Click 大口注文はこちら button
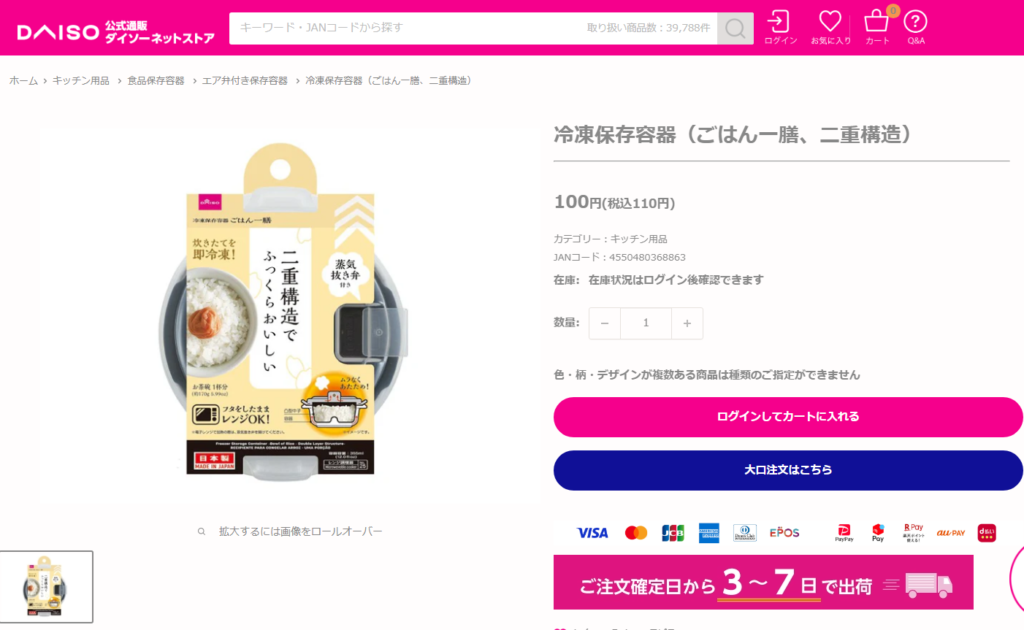 (788, 470)
